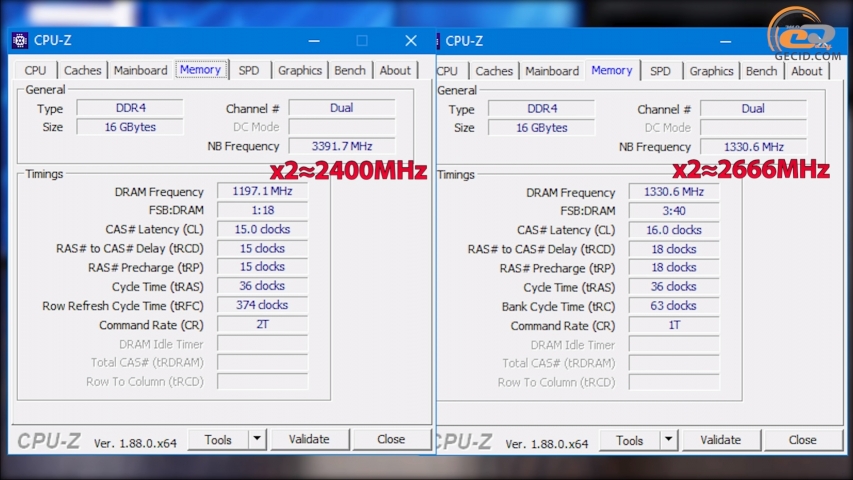Click the 18 clocks tRP value in right window

click(674, 268)
